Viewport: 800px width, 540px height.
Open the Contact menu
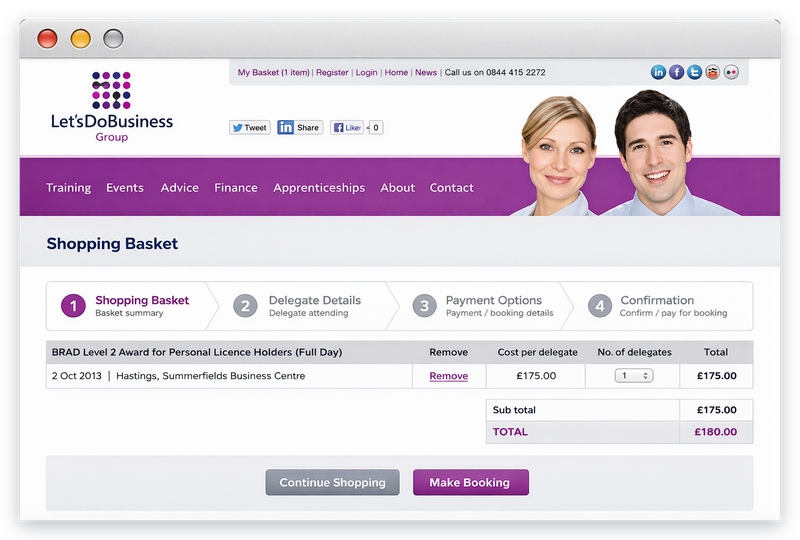coord(452,188)
